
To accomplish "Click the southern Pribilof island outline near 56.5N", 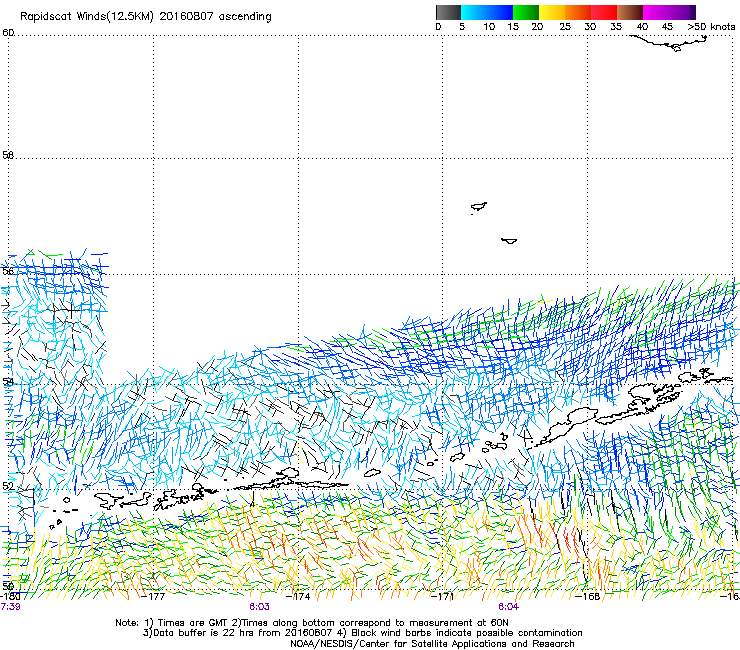I will point(509,241).
